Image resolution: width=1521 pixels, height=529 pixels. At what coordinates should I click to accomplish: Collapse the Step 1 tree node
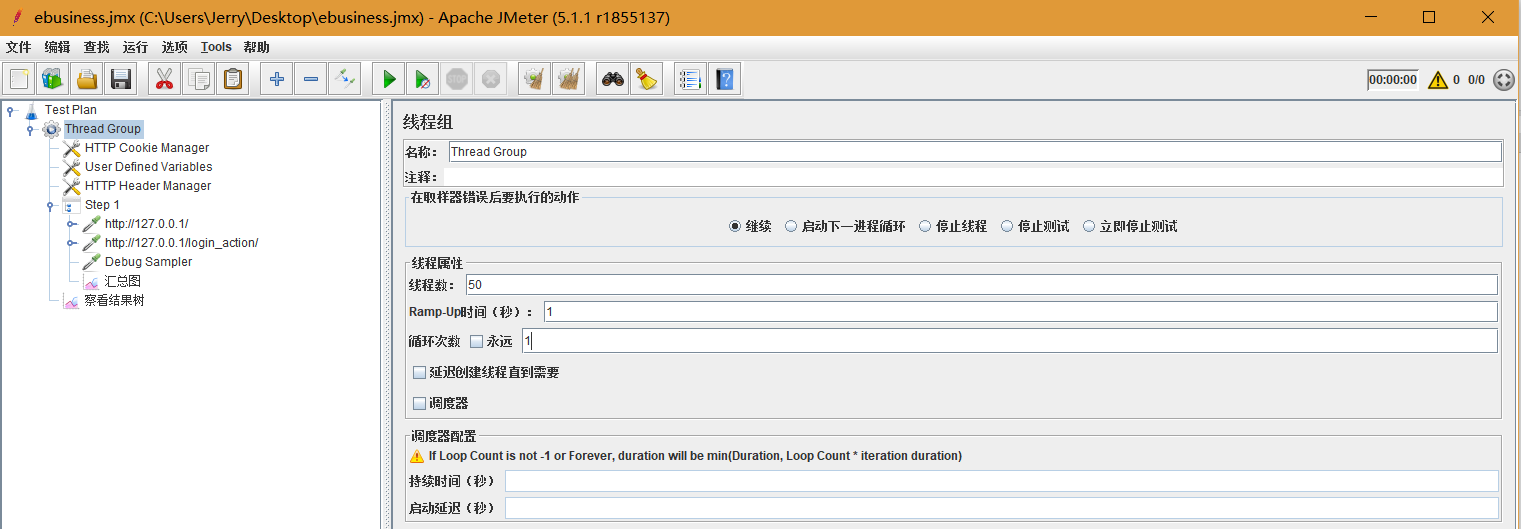[51, 205]
